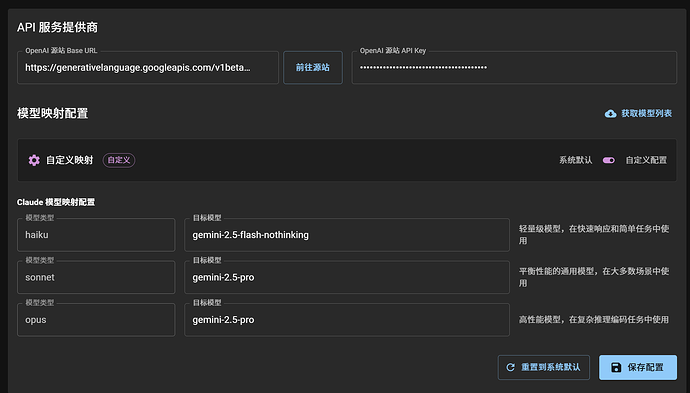The image size is (690, 393).
Task: Click the purple gear icon beside 自定义映射
Action: tap(34, 160)
